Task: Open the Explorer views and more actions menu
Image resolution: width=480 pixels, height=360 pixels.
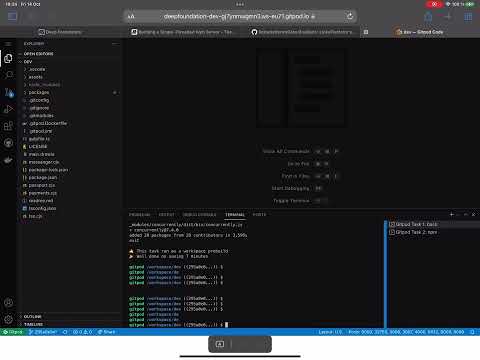Action: tap(115, 44)
